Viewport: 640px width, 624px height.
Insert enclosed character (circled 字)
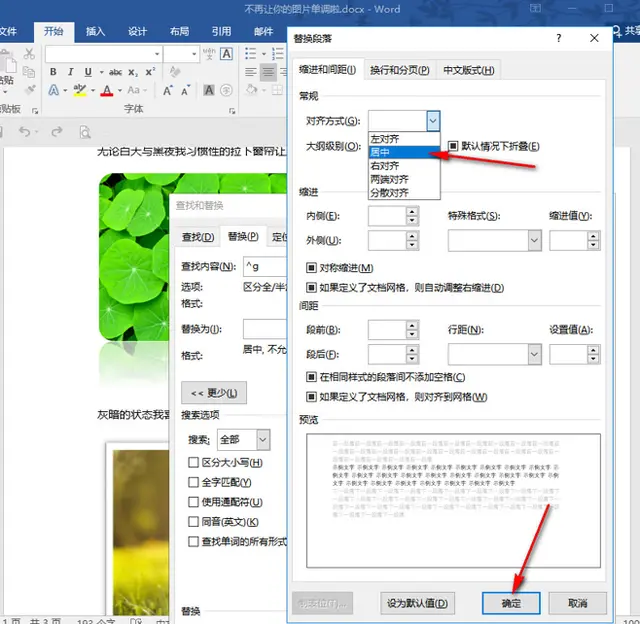click(x=227, y=90)
